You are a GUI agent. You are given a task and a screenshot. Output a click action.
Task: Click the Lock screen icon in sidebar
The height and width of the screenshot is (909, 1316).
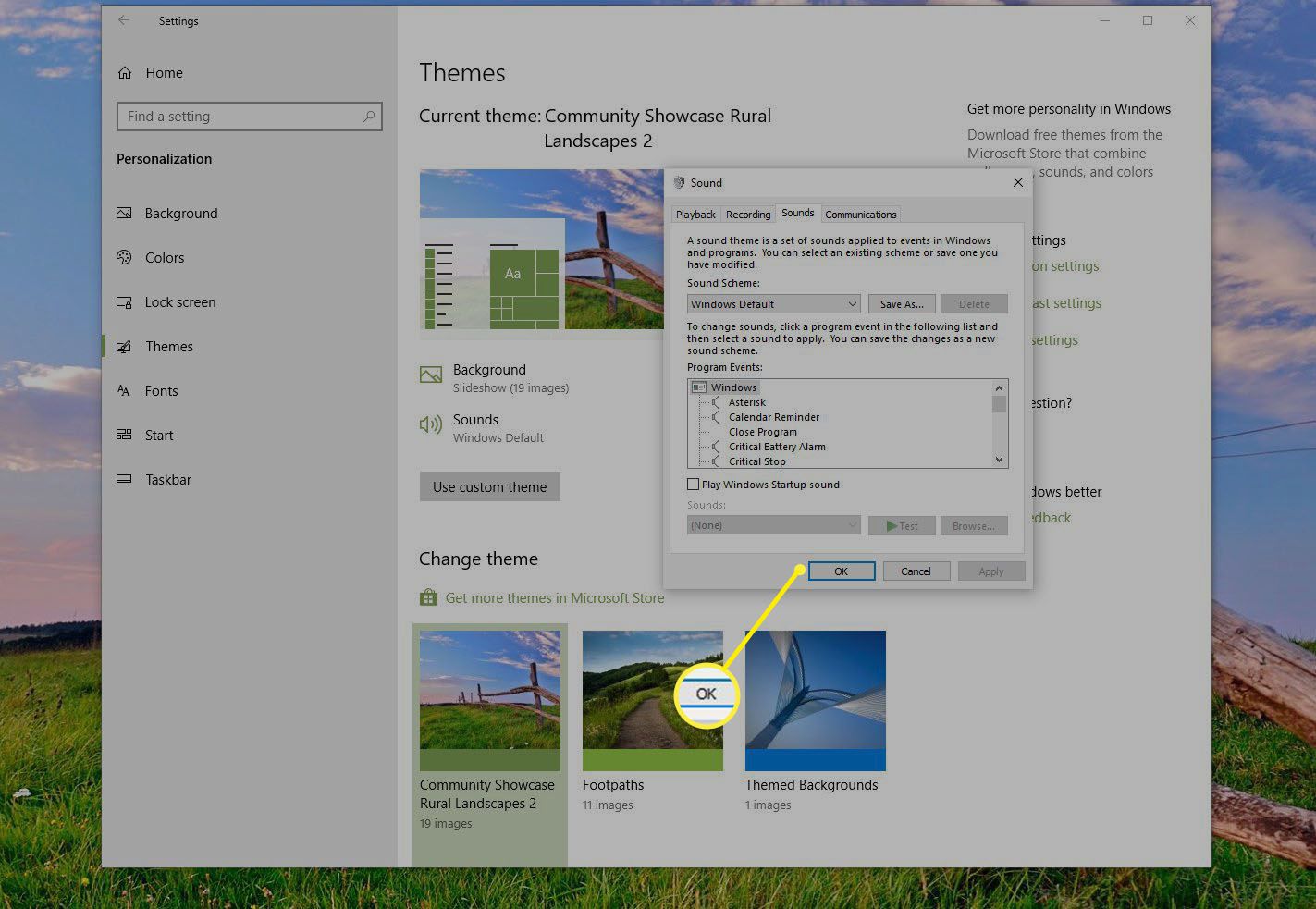tap(124, 302)
